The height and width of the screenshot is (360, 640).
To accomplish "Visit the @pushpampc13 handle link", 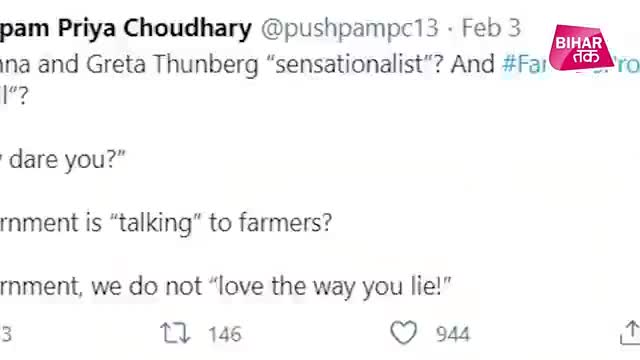I will point(350,29).
